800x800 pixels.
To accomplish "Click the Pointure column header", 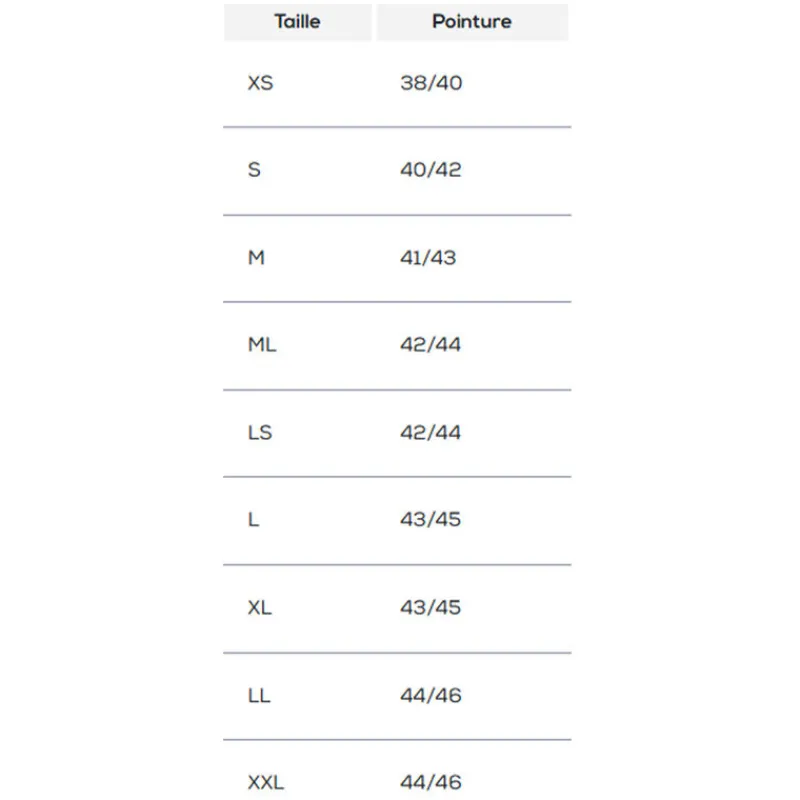I will [x=471, y=21].
